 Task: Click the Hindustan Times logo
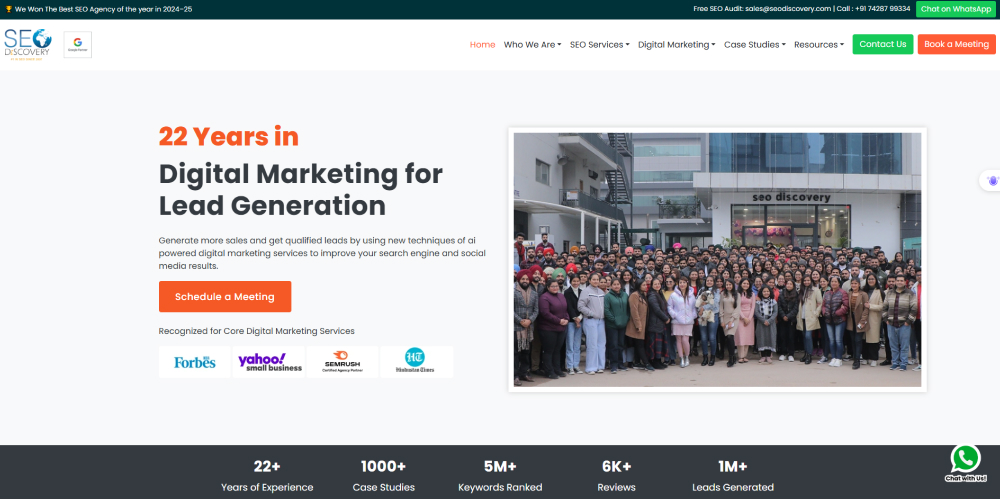pos(416,362)
